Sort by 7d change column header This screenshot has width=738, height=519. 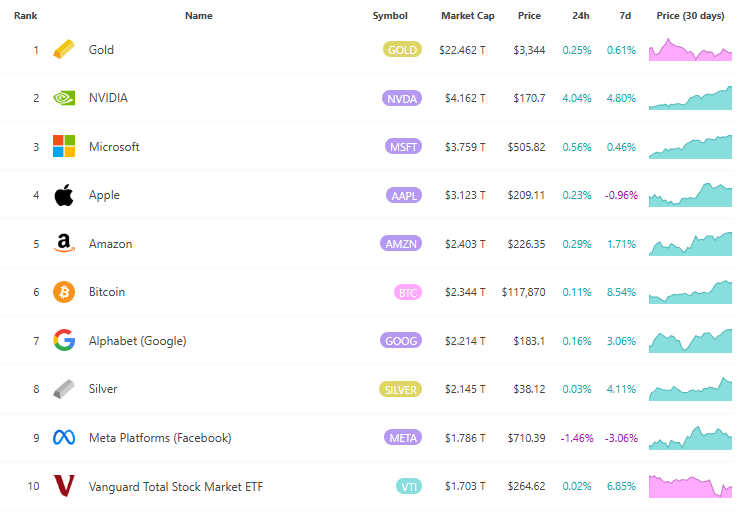tap(625, 16)
